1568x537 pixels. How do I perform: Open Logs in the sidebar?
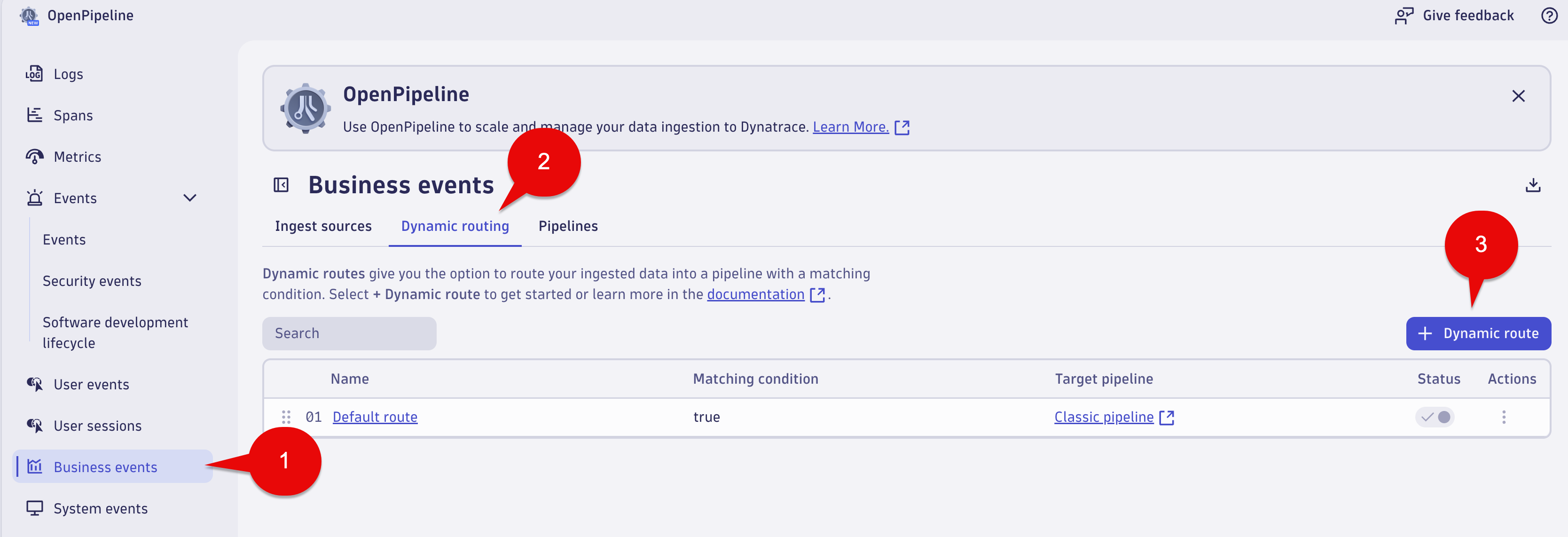113,74
